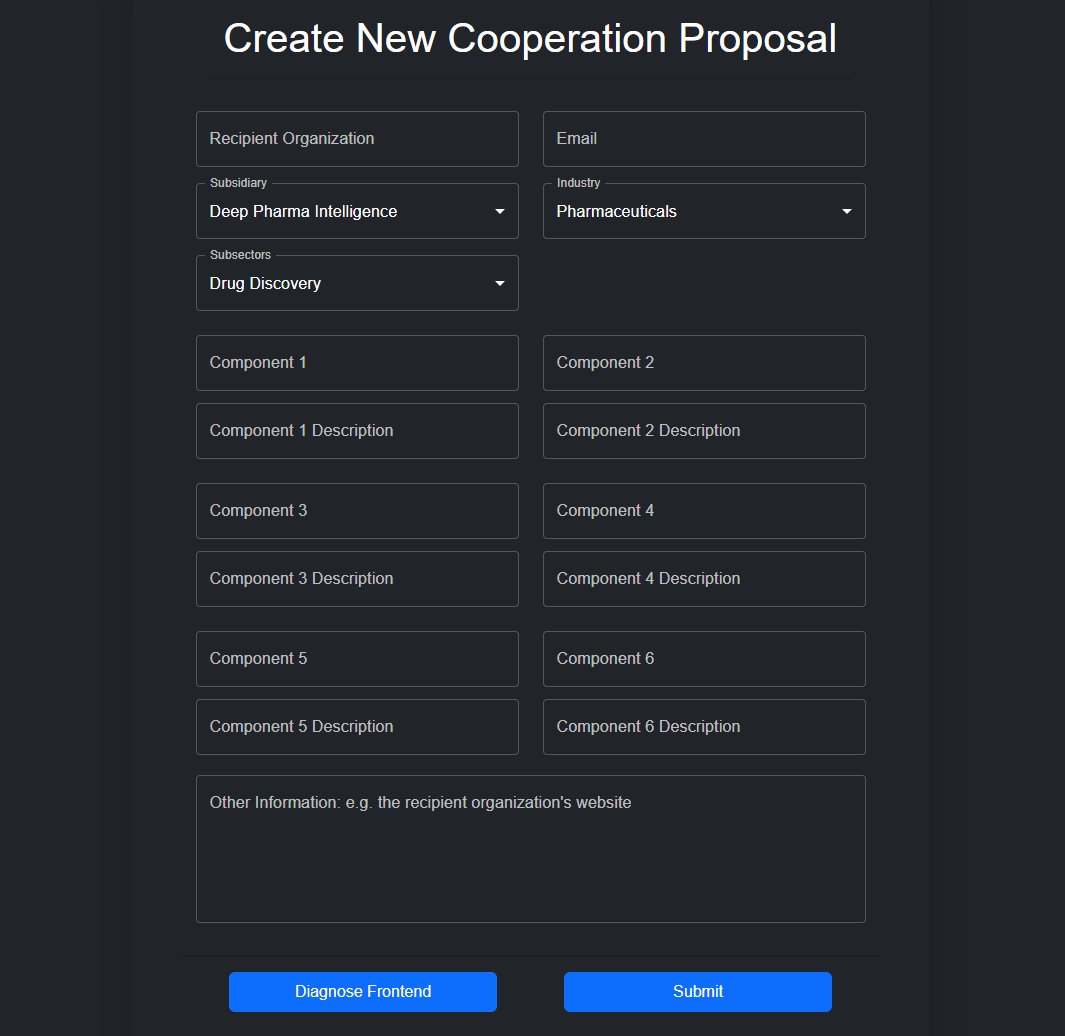Select the Component 6 field
Screen dimensions: 1065x1036
[703, 659]
